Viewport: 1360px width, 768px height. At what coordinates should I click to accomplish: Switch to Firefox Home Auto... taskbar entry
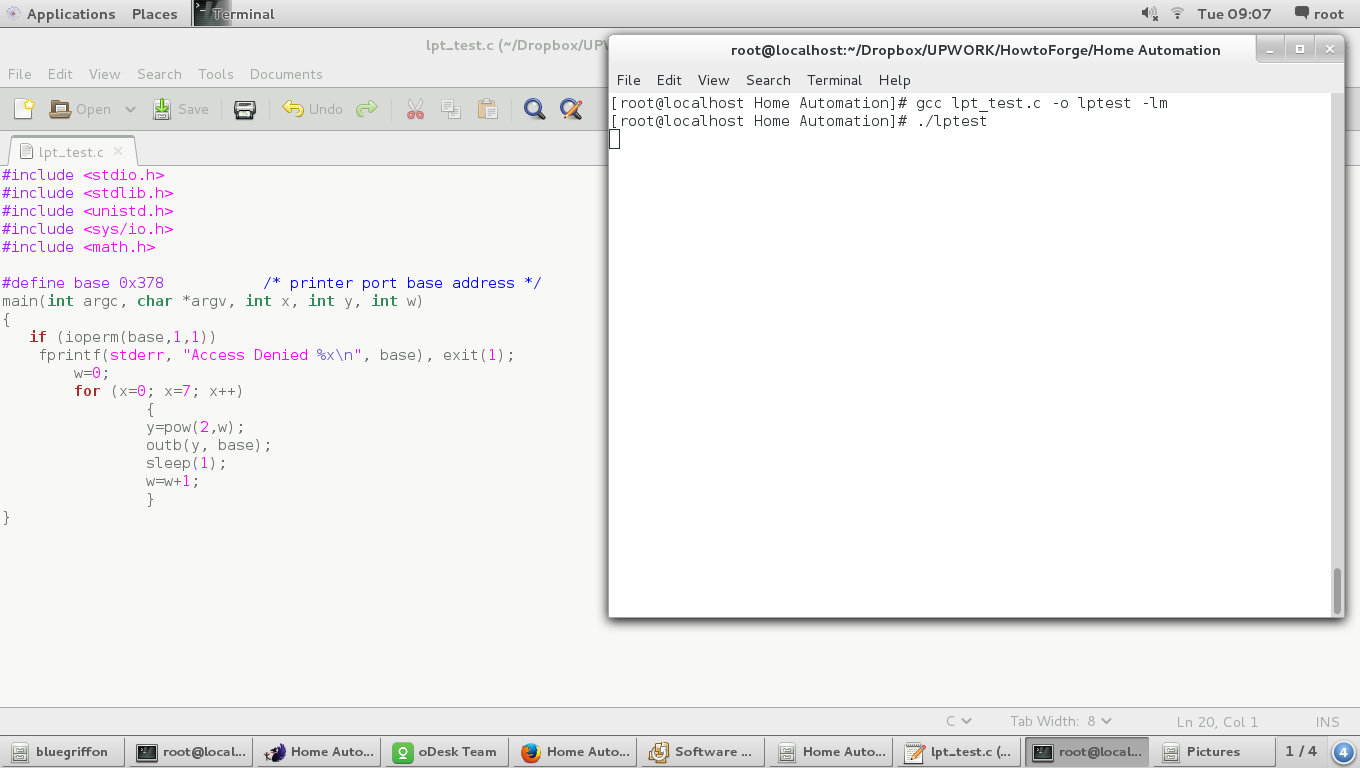(575, 752)
